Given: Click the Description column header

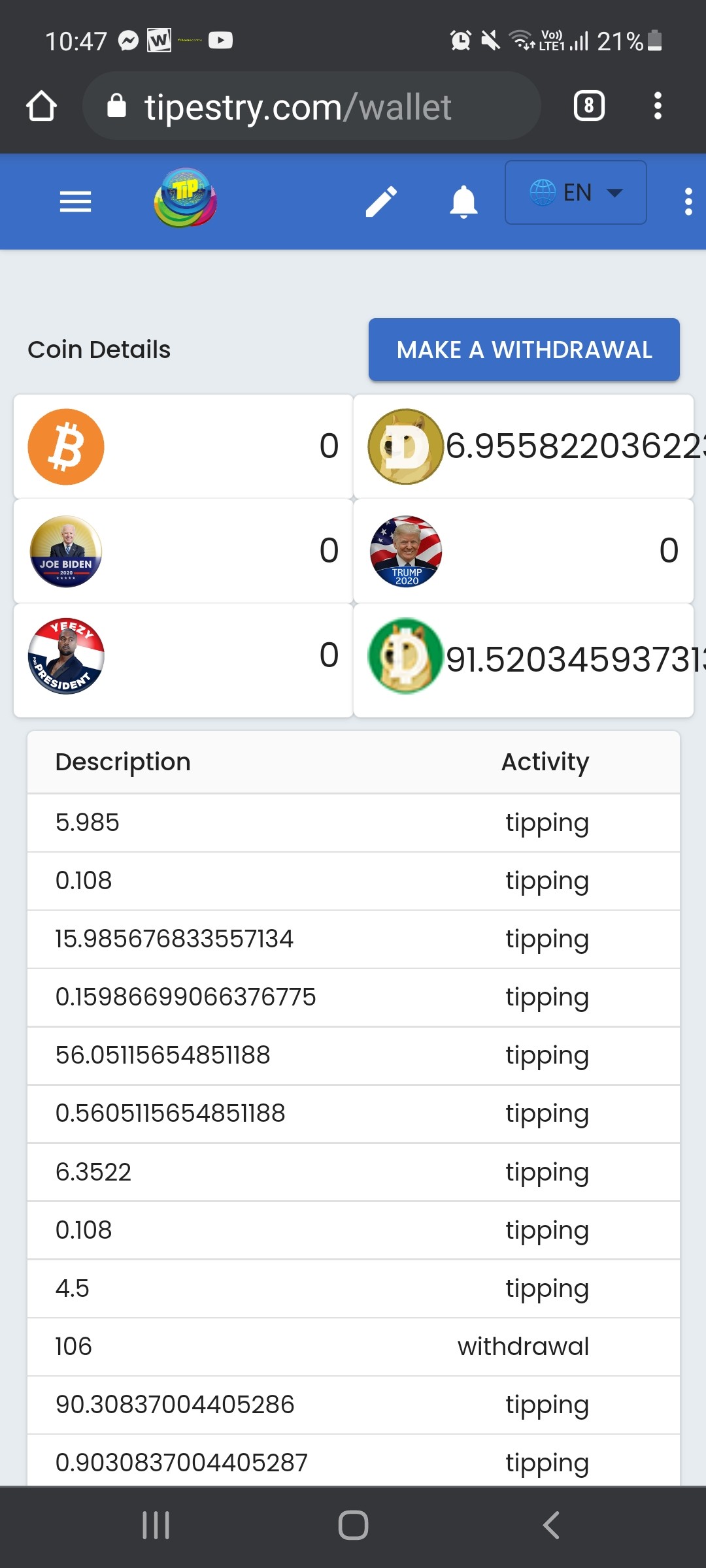Looking at the screenshot, I should click(x=123, y=762).
